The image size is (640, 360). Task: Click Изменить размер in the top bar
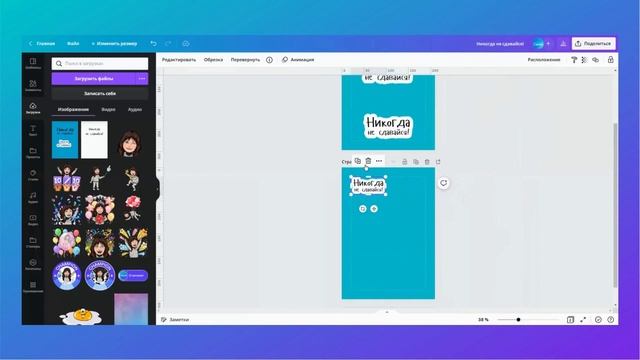point(114,43)
